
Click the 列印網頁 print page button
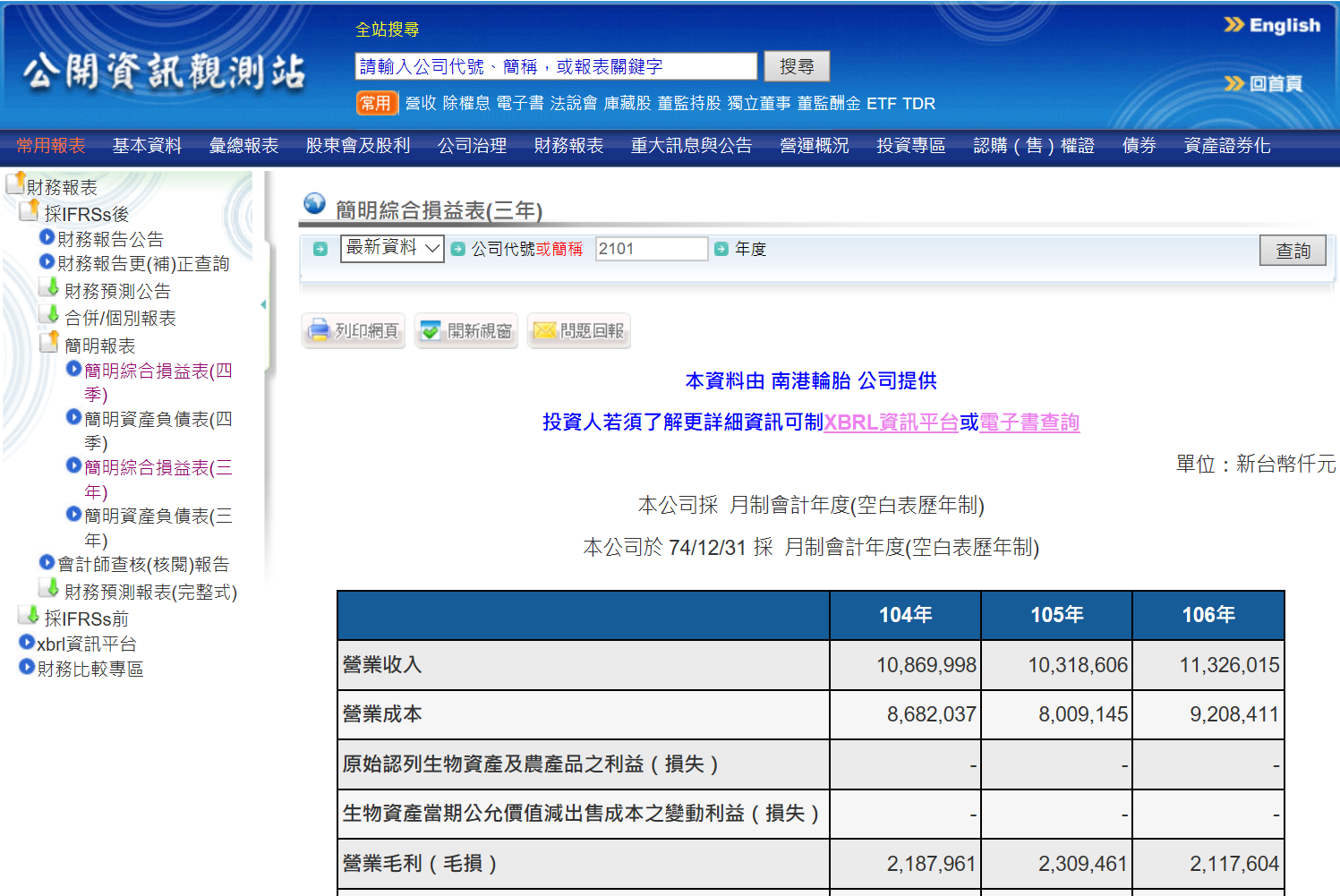[x=354, y=331]
